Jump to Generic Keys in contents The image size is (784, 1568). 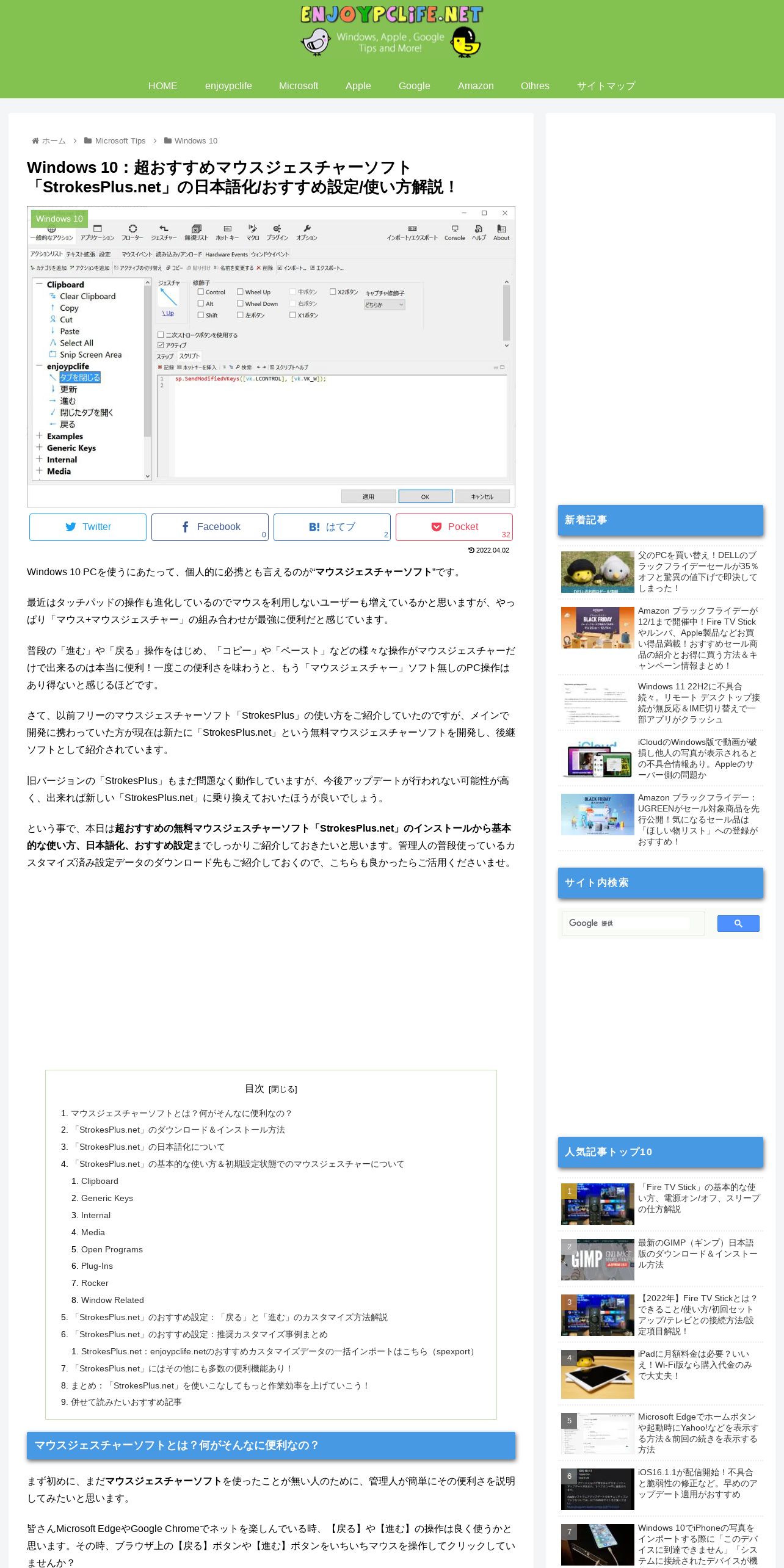pos(107,1198)
